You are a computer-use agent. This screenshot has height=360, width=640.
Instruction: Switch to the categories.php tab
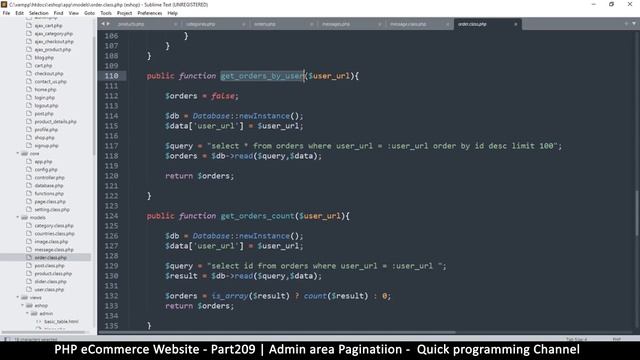[200, 24]
